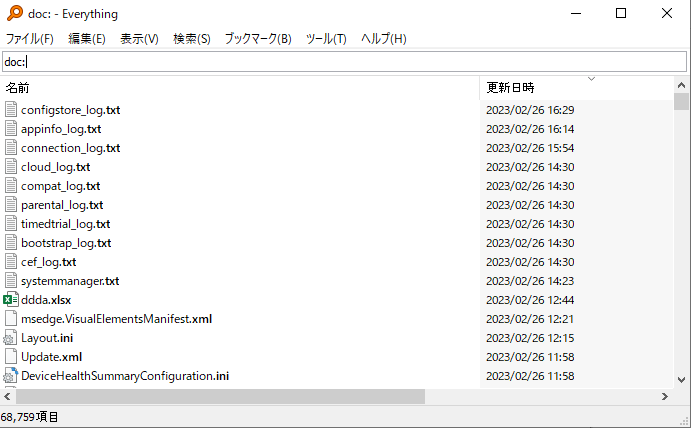Select the file name systemmanager.txt
The height and width of the screenshot is (428, 691).
tap(70, 280)
